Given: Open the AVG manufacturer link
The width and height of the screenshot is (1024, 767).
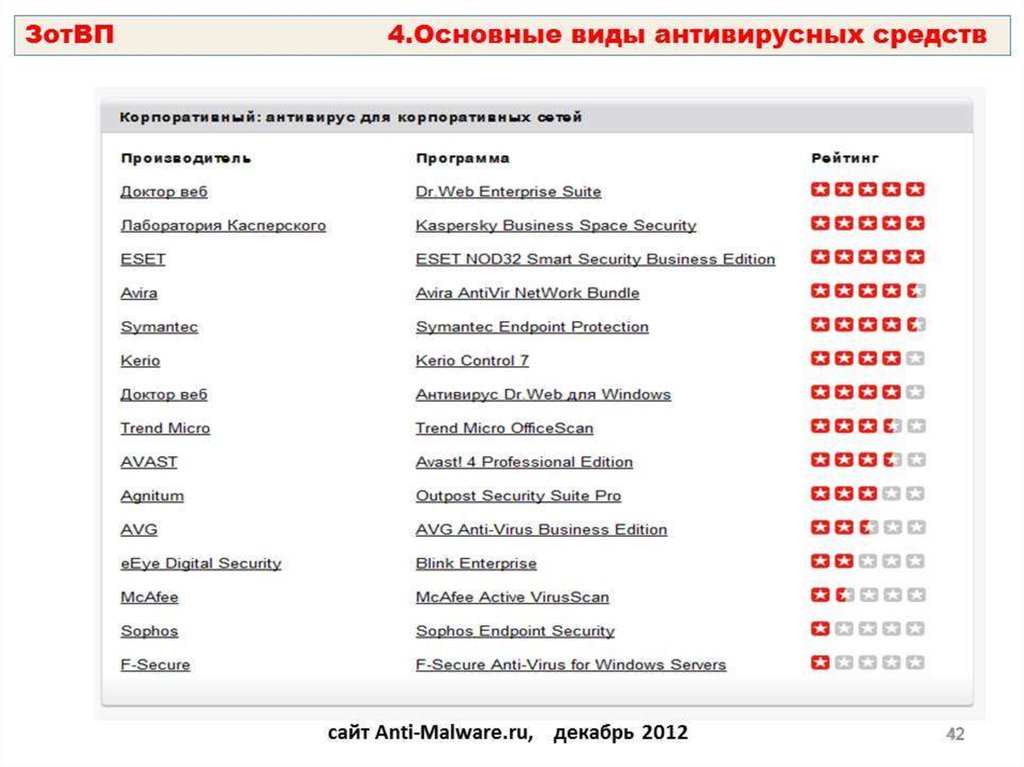Looking at the screenshot, I should click(139, 529).
